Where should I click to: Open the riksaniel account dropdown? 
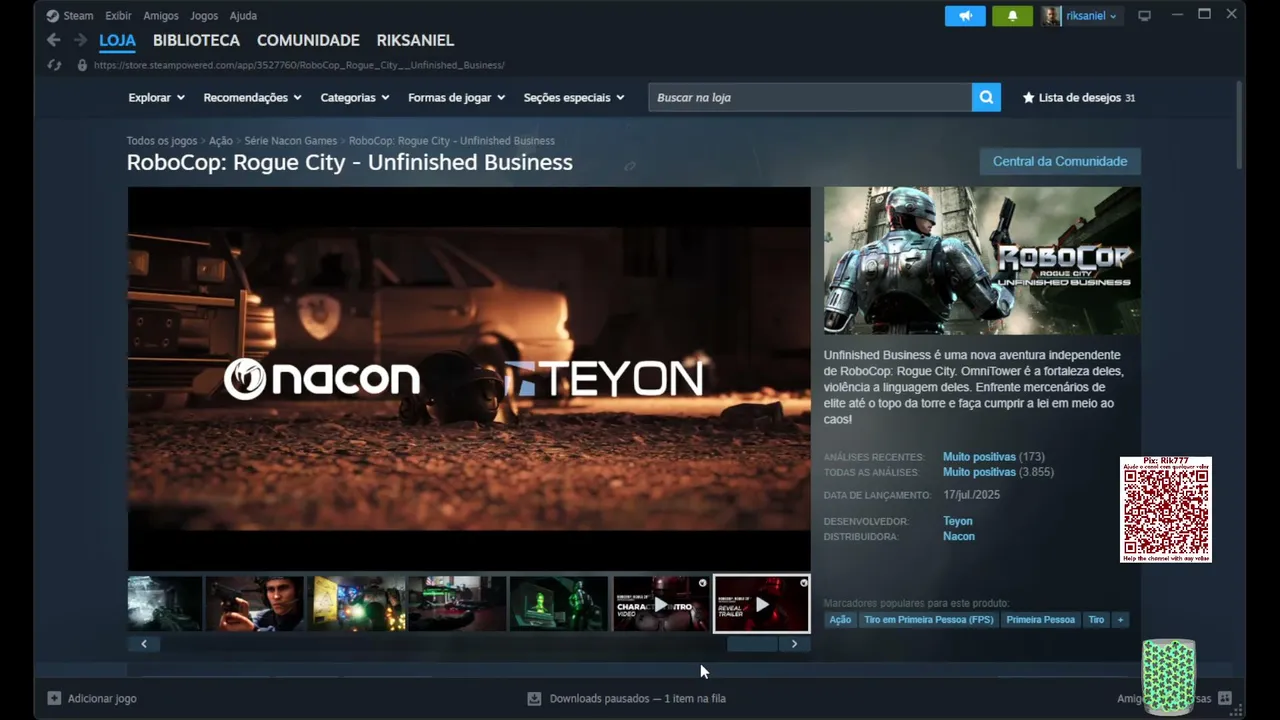pos(1092,16)
